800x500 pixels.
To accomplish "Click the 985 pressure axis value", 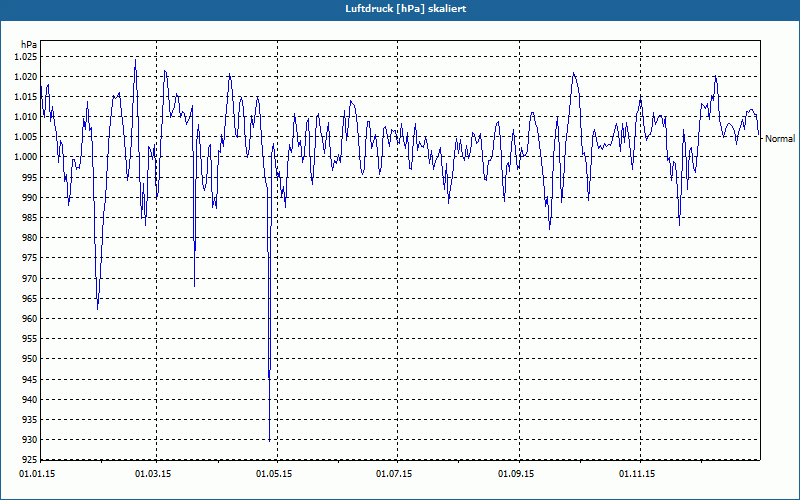I will pos(31,217).
